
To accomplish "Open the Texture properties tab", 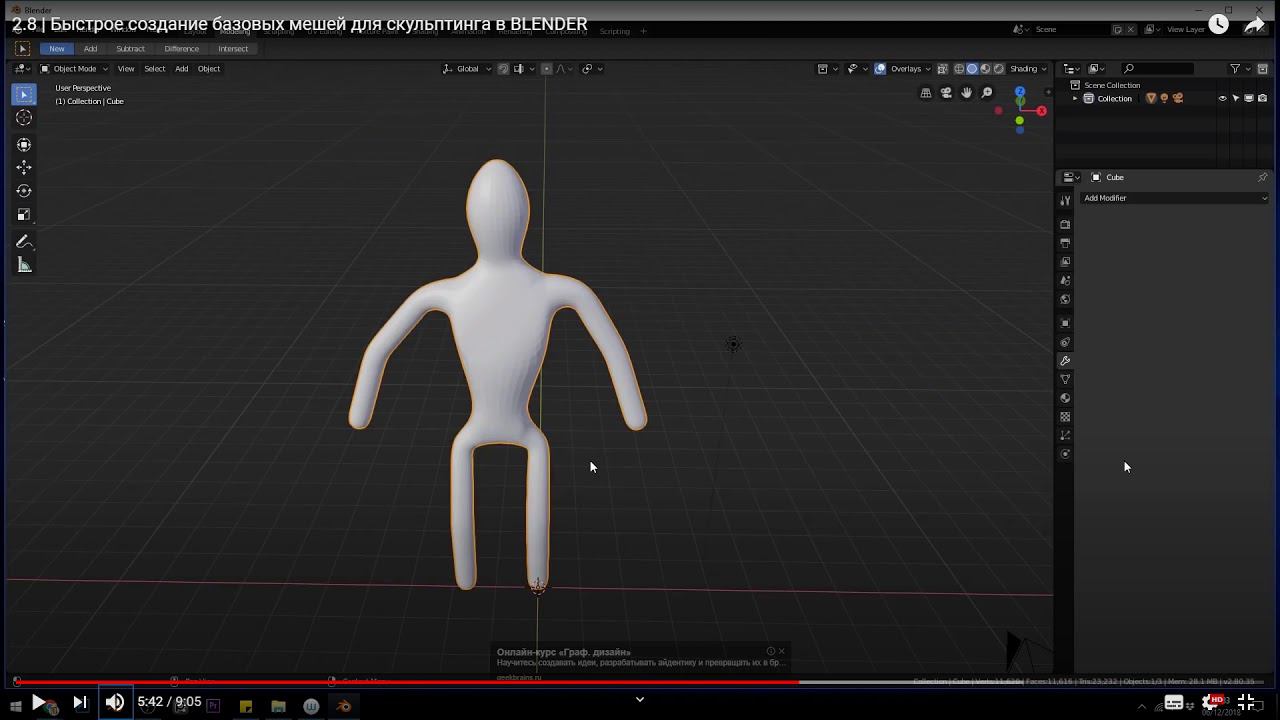I will tap(1065, 417).
